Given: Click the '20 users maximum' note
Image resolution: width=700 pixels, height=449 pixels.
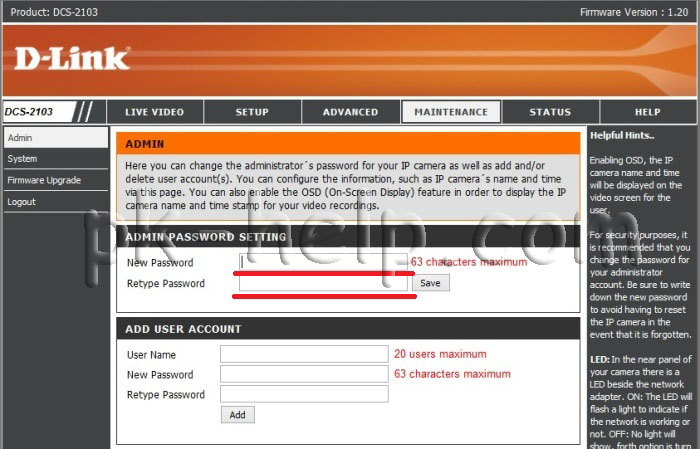Looking at the screenshot, I should [x=440, y=354].
